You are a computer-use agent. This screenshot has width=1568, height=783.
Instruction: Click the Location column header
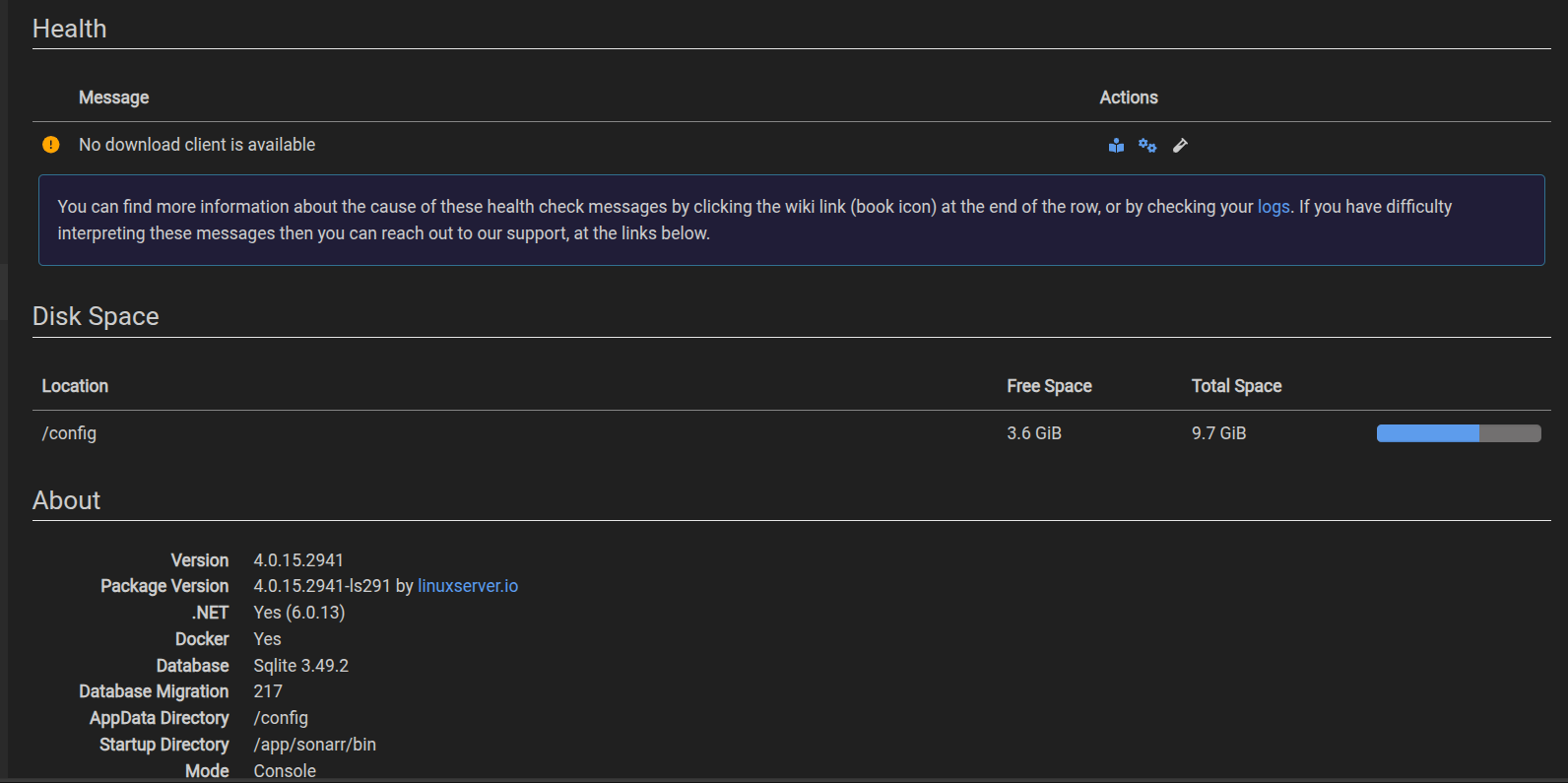75,386
